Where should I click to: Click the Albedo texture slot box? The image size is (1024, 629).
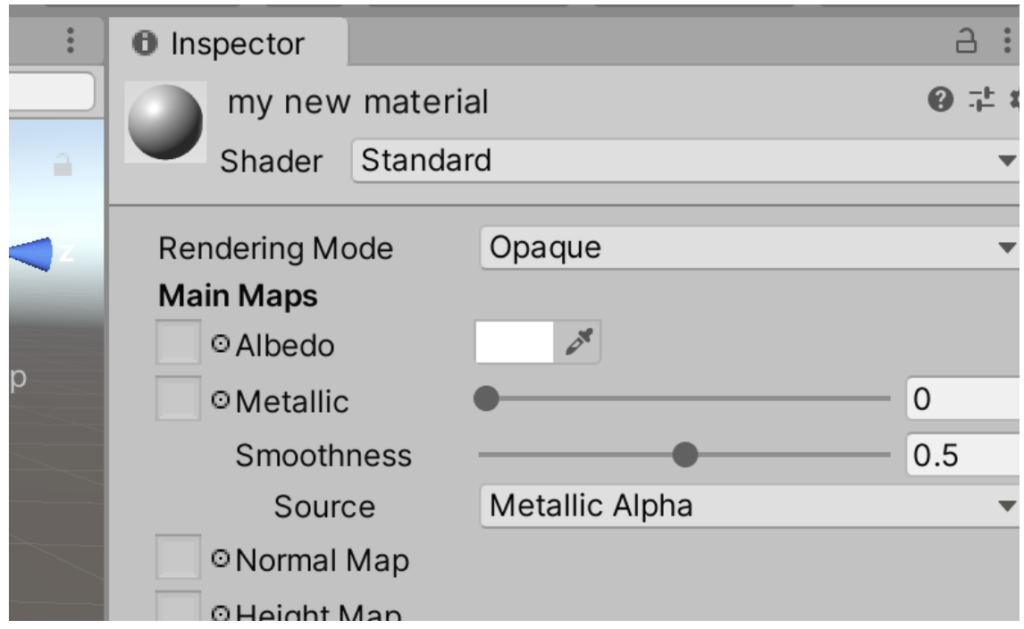point(179,343)
